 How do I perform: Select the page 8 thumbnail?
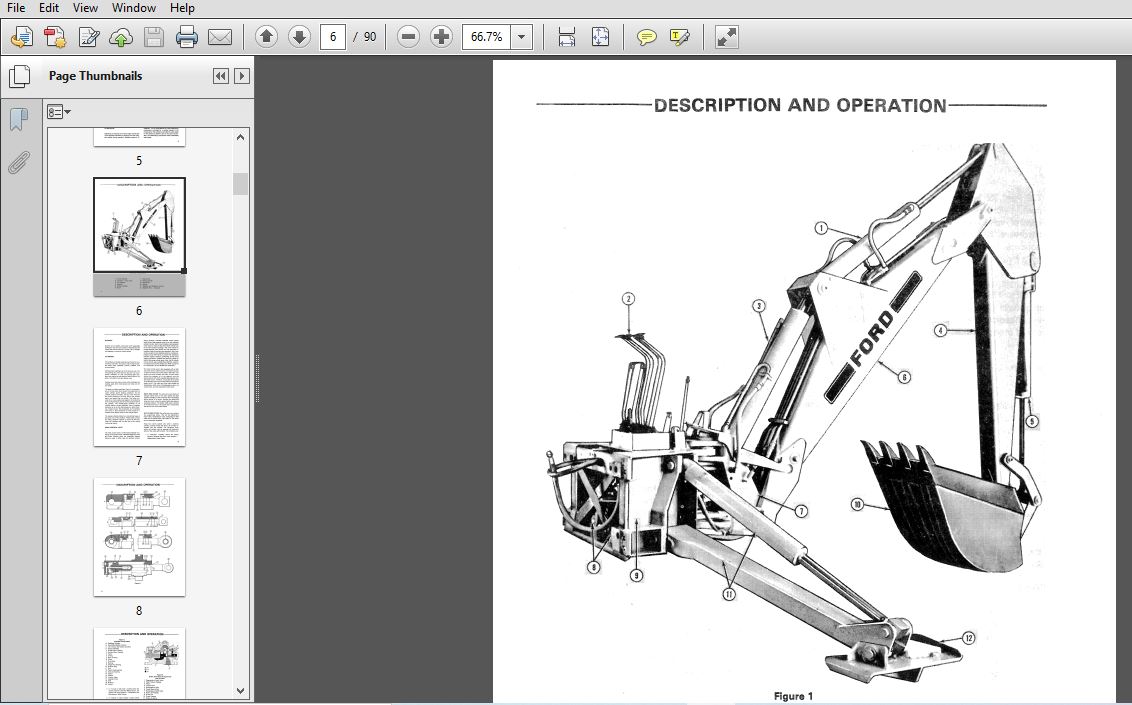pyautogui.click(x=139, y=537)
